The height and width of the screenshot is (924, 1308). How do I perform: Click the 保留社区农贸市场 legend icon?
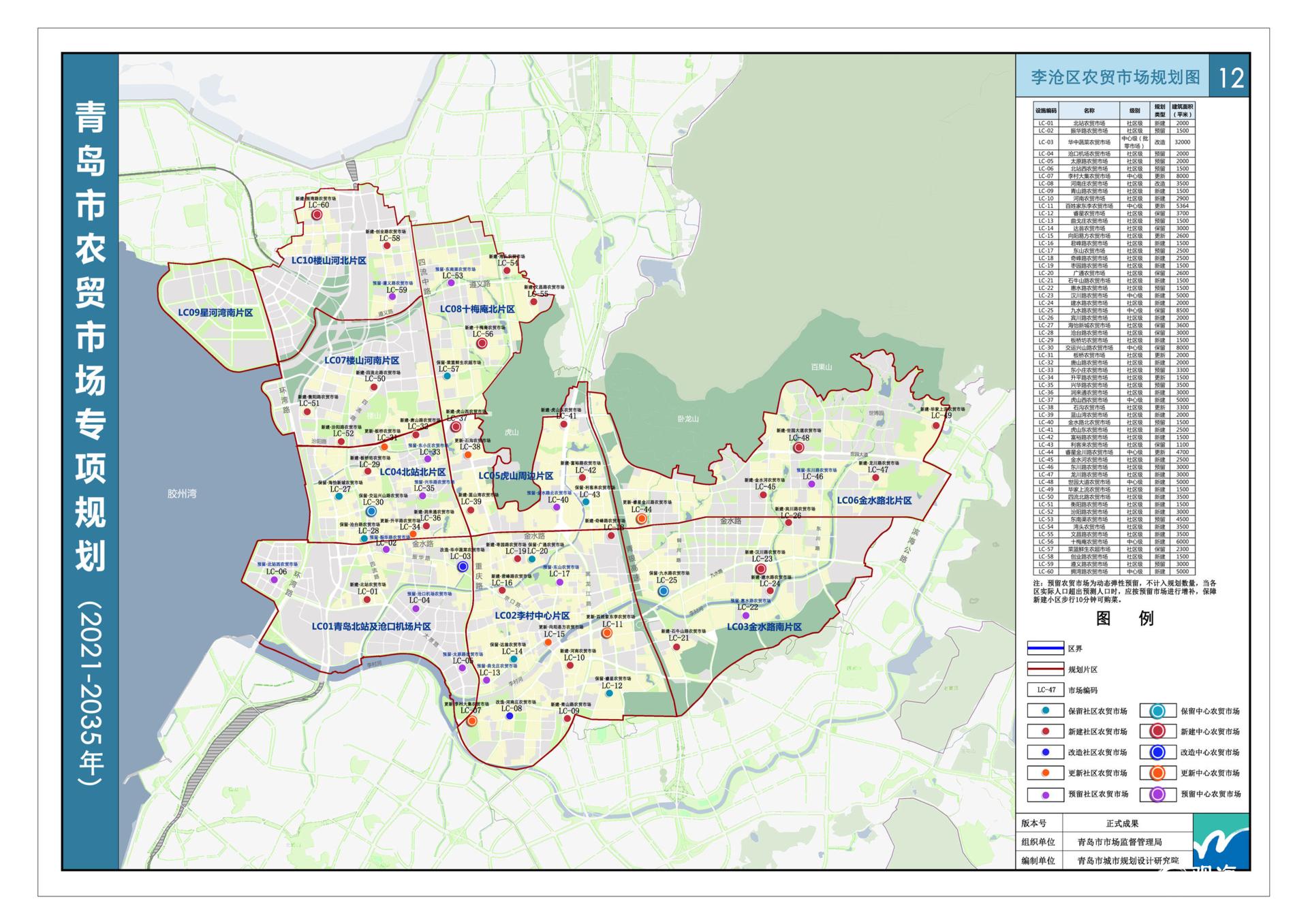point(1045,711)
